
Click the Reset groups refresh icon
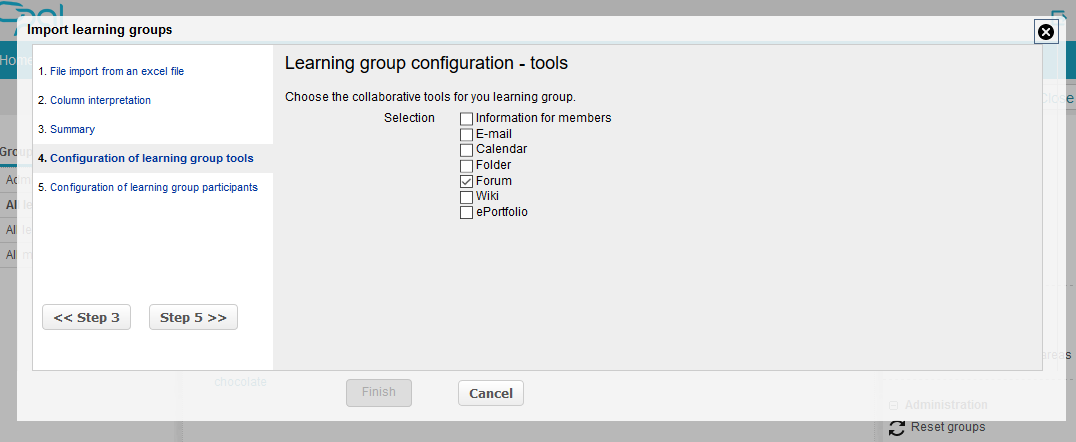click(897, 428)
